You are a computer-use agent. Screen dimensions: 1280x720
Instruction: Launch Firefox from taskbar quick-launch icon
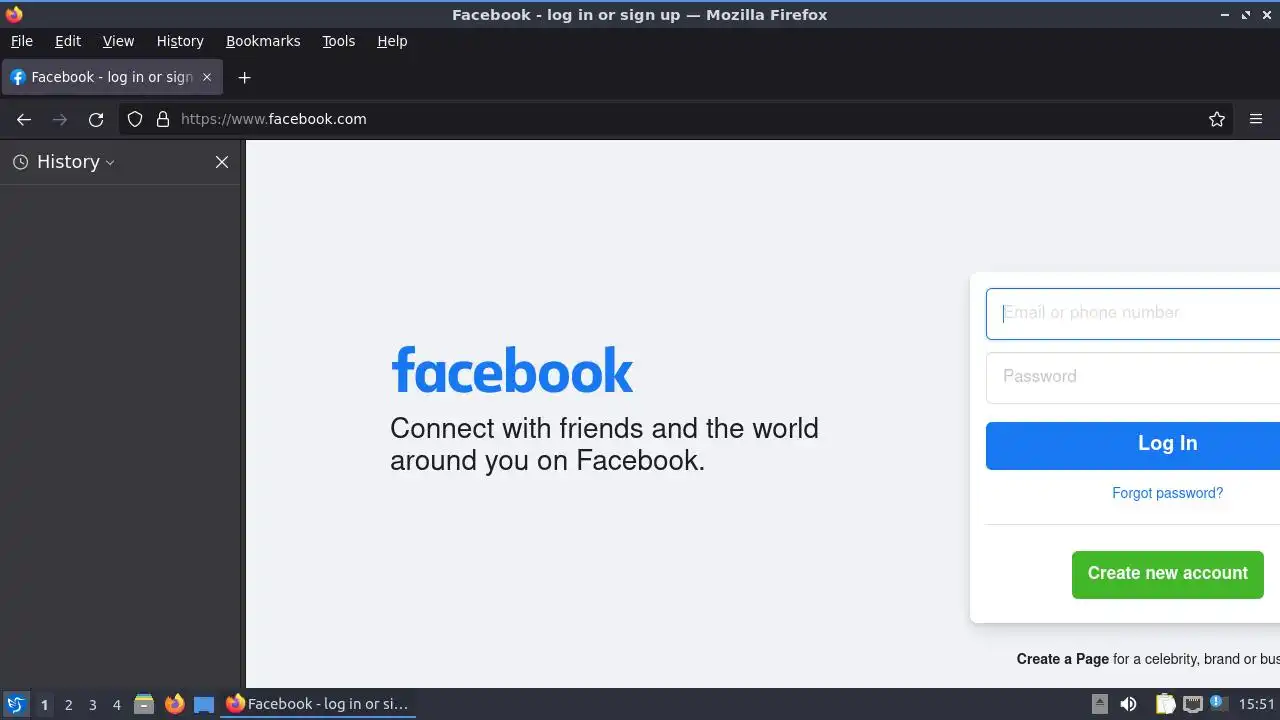coord(174,704)
